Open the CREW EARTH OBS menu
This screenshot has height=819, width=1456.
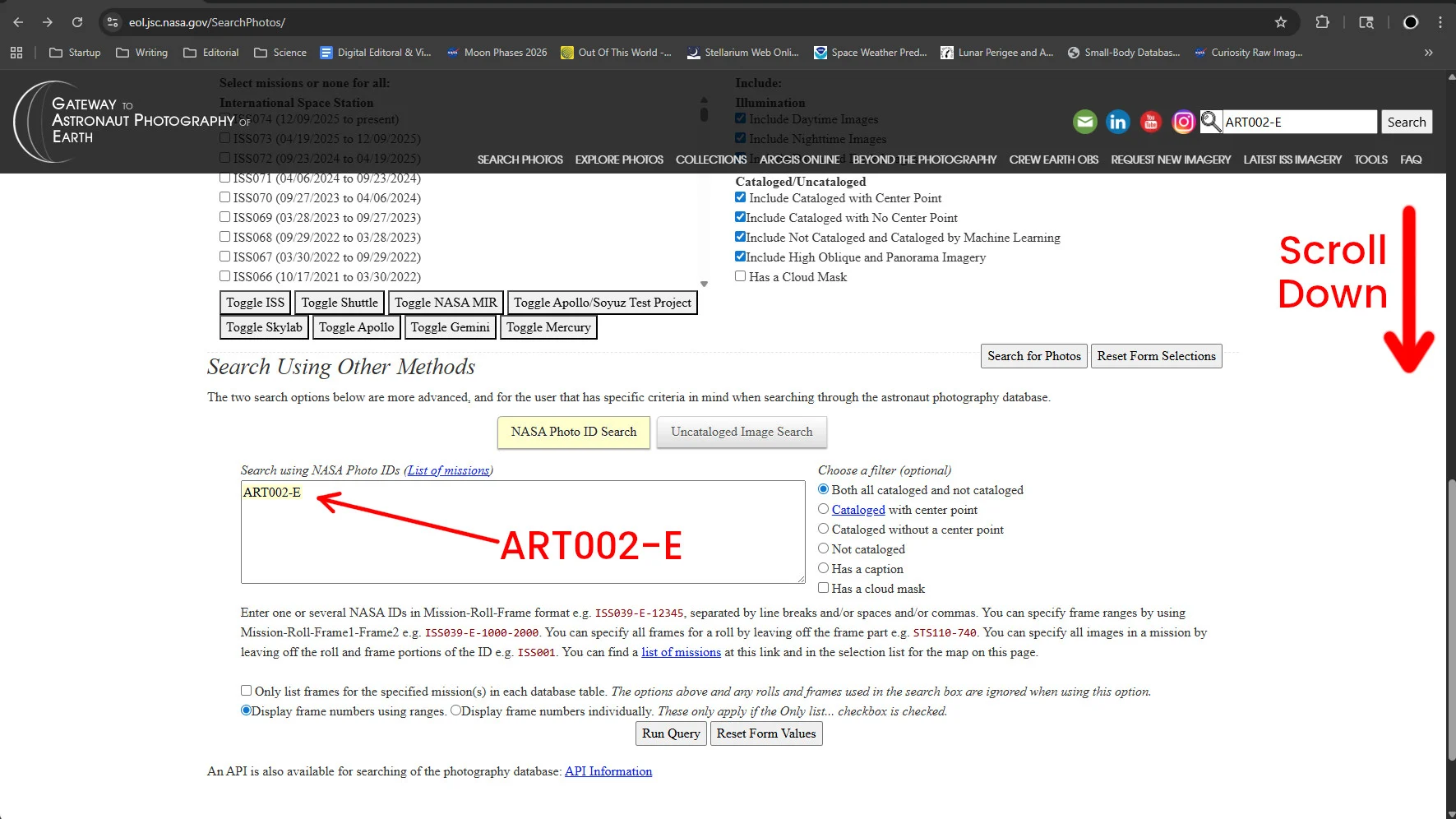click(x=1053, y=160)
